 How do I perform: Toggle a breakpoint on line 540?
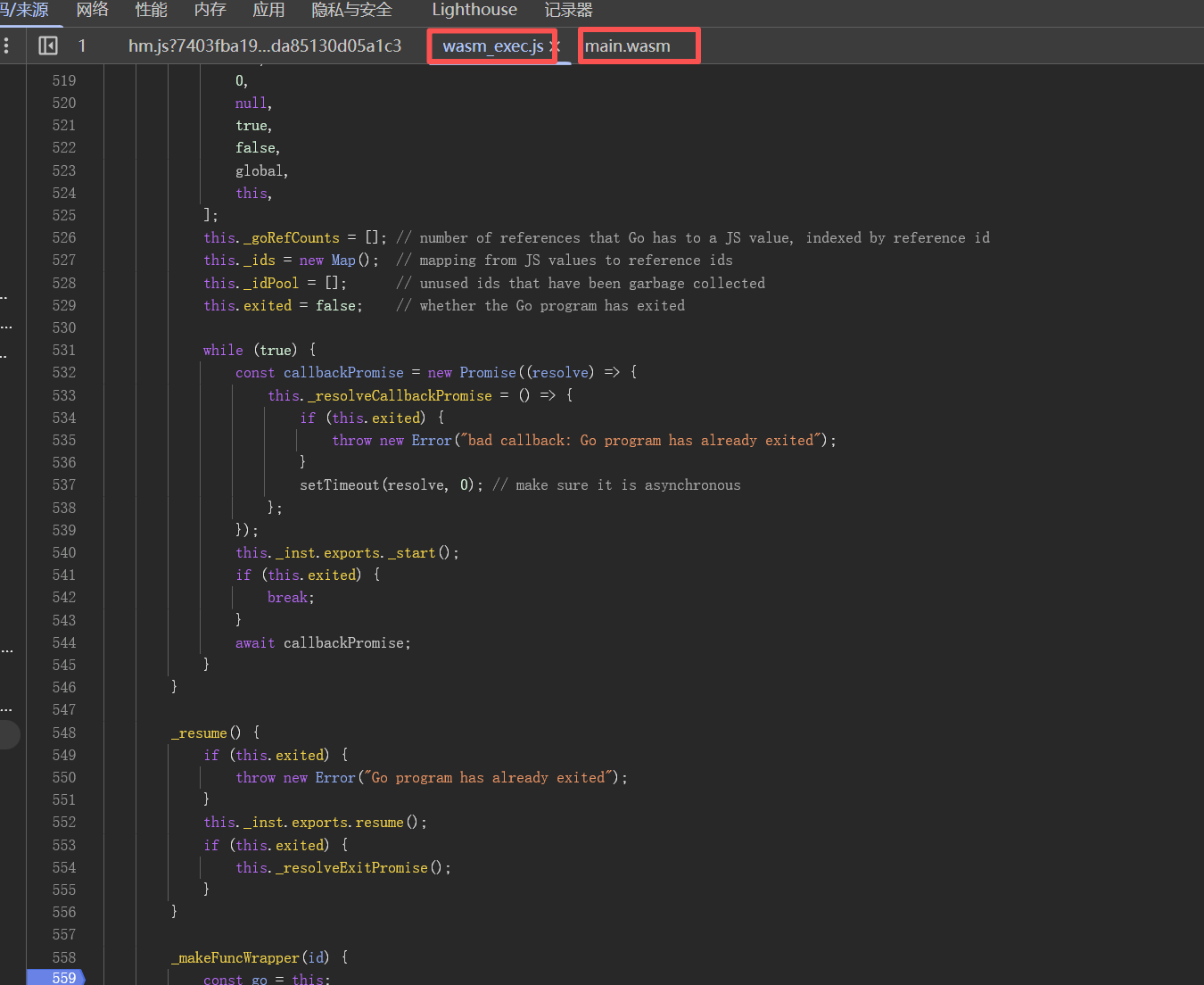pyautogui.click(x=63, y=552)
